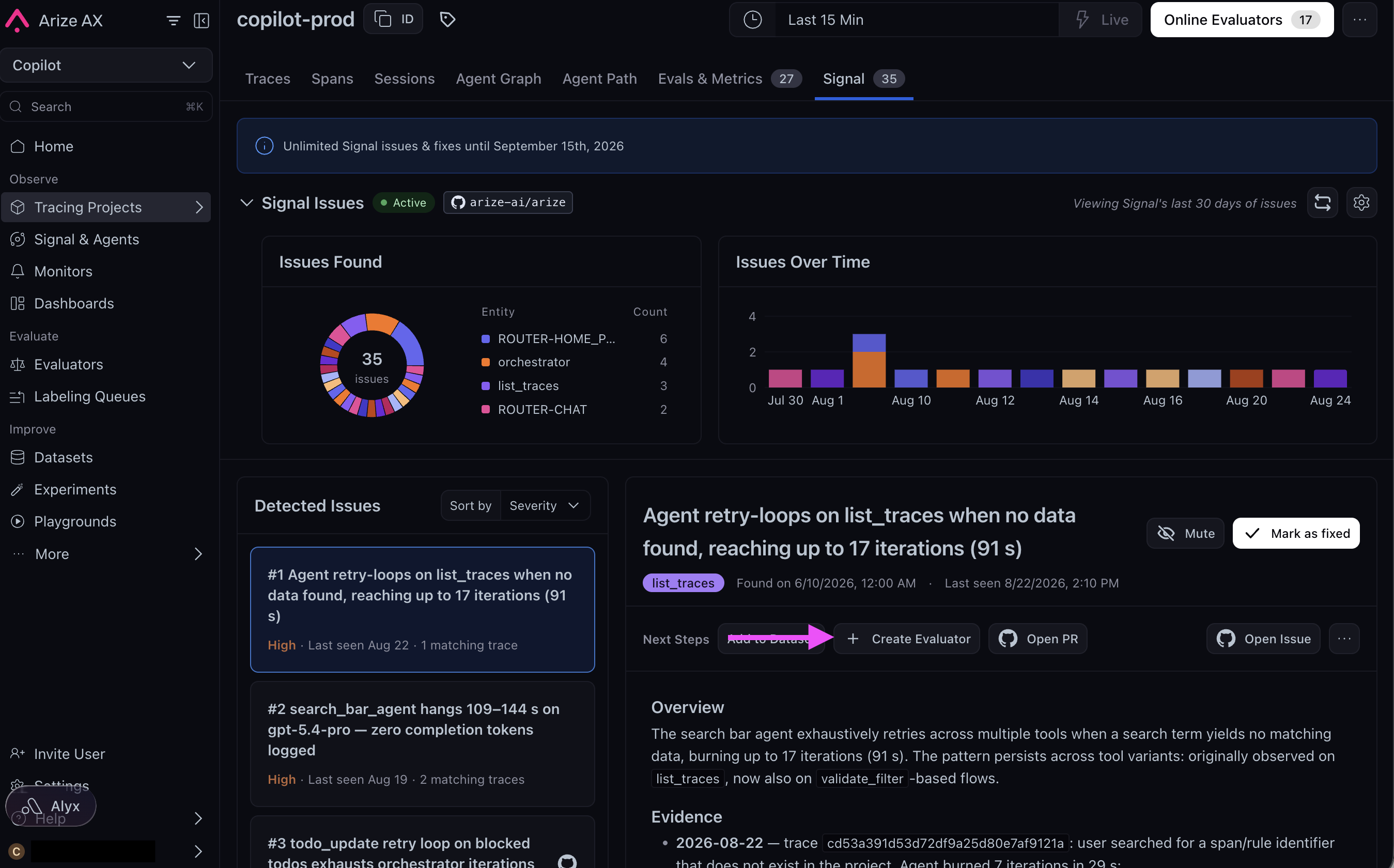Click the Active status badge

[x=404, y=203]
